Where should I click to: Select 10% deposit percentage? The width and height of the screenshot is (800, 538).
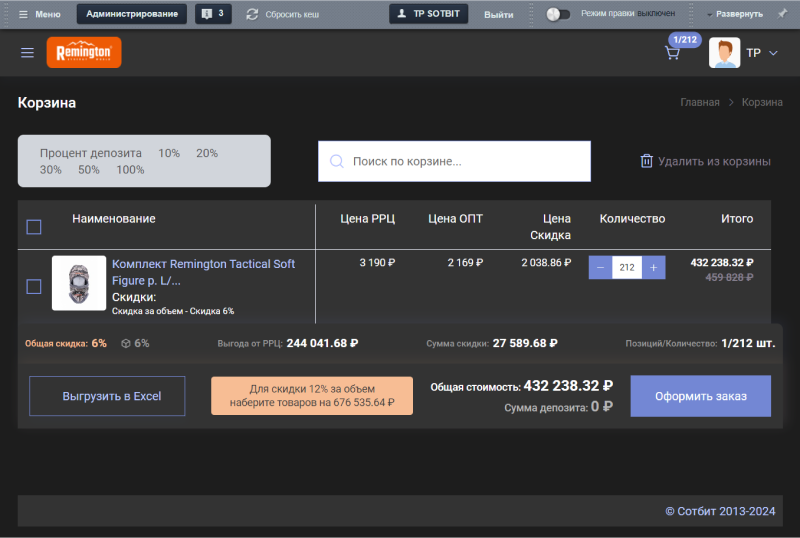(169, 153)
